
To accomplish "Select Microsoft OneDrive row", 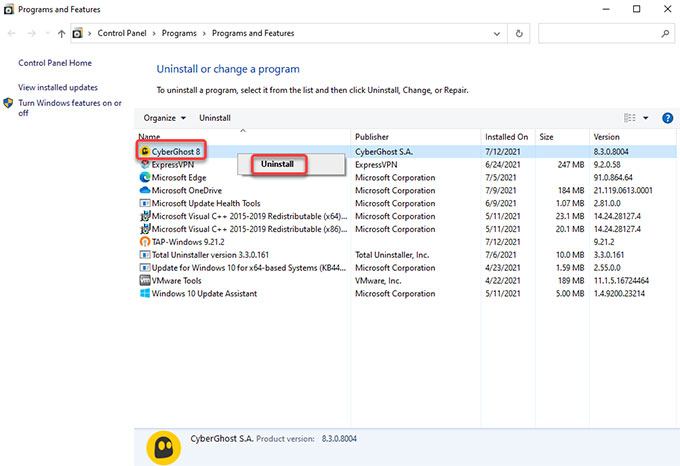I will (186, 190).
